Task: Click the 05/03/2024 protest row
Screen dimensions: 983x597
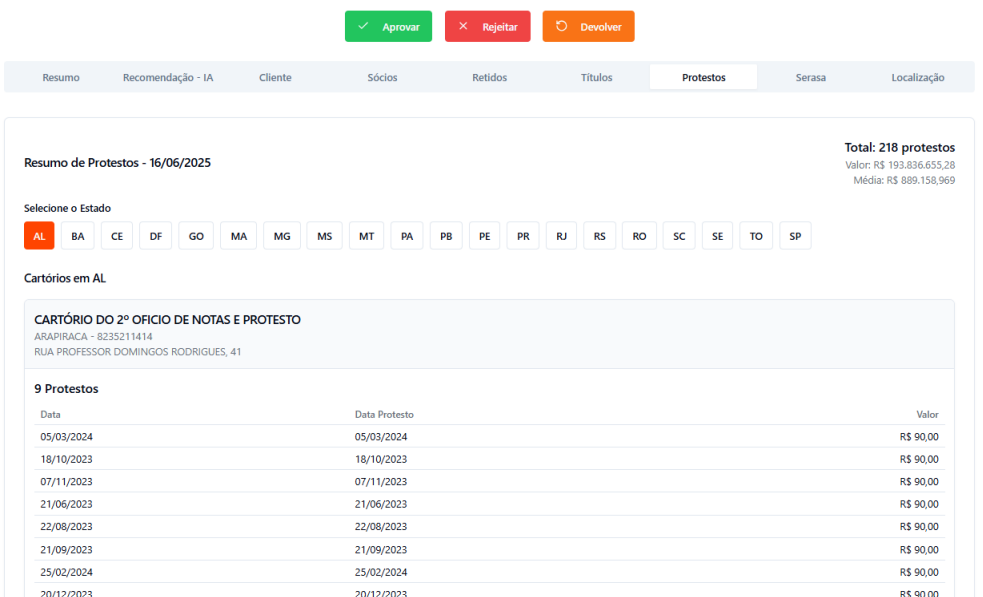Action: (x=489, y=437)
